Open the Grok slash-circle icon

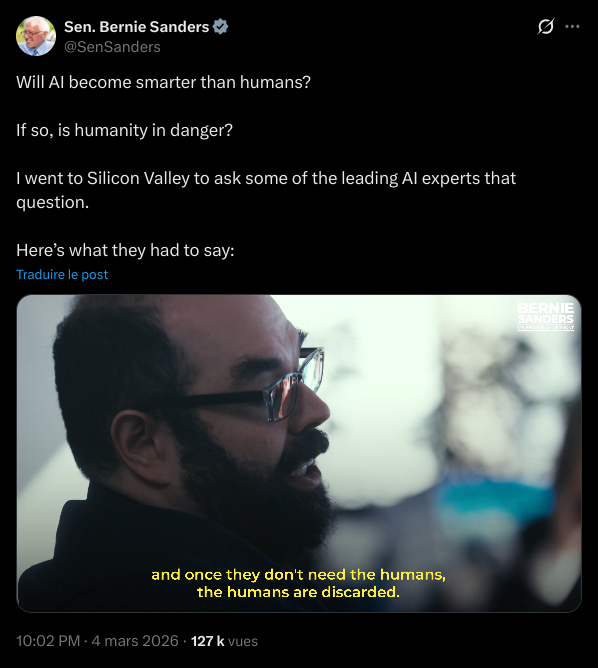coord(546,26)
